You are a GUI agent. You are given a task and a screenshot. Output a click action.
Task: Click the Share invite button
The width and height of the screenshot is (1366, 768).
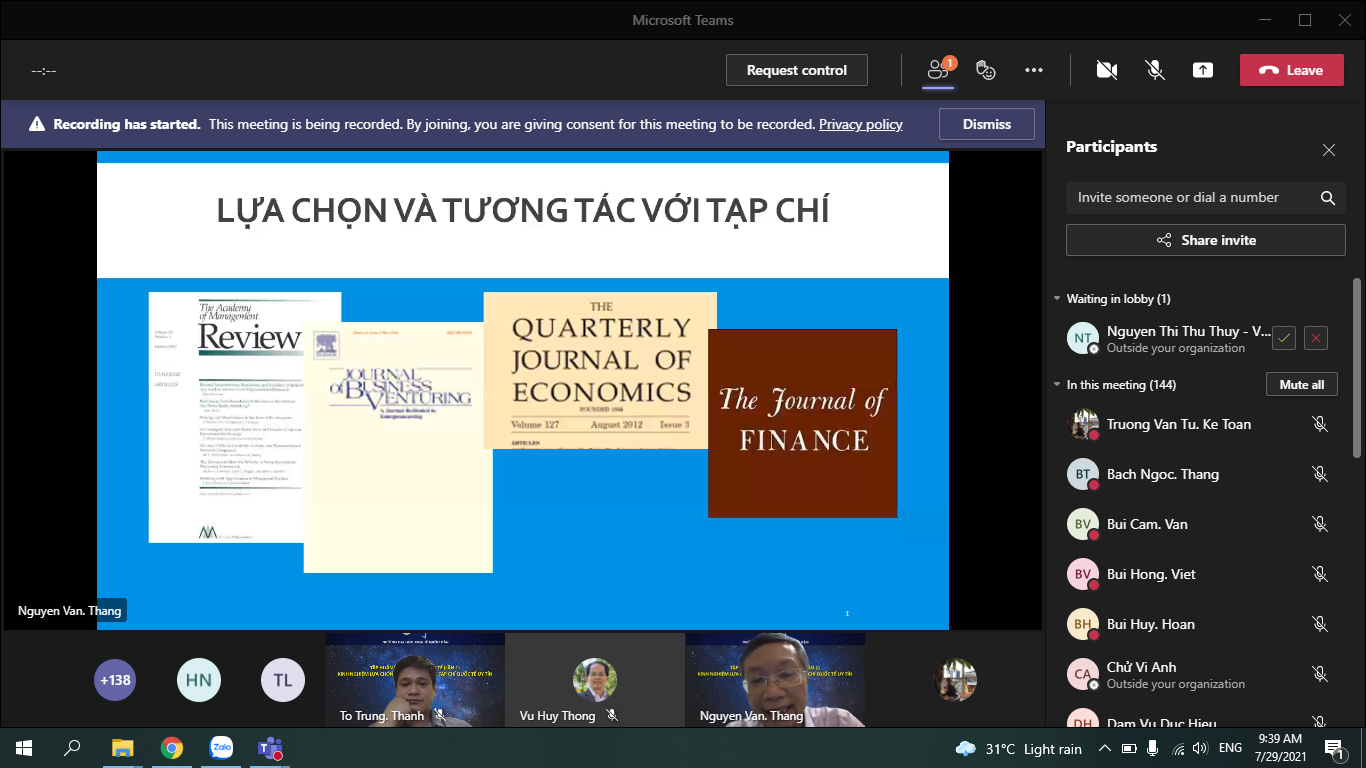[x=1206, y=240]
